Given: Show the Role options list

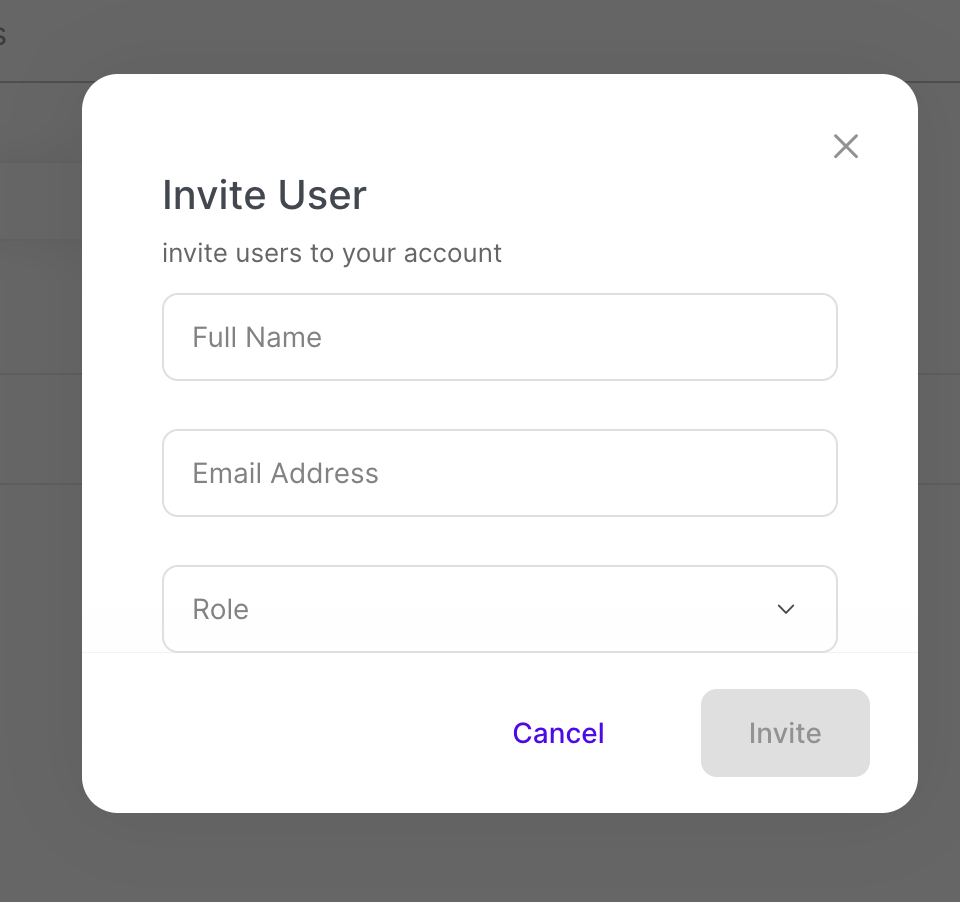Looking at the screenshot, I should (499, 609).
